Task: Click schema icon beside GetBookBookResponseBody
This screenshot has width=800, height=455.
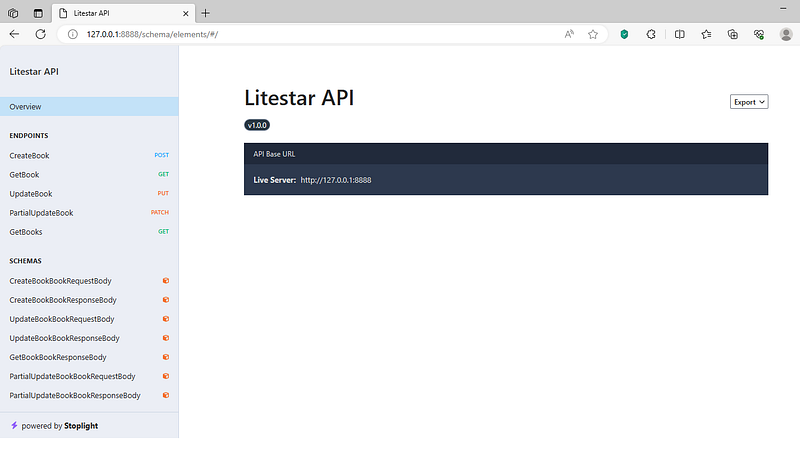Action: (x=166, y=357)
